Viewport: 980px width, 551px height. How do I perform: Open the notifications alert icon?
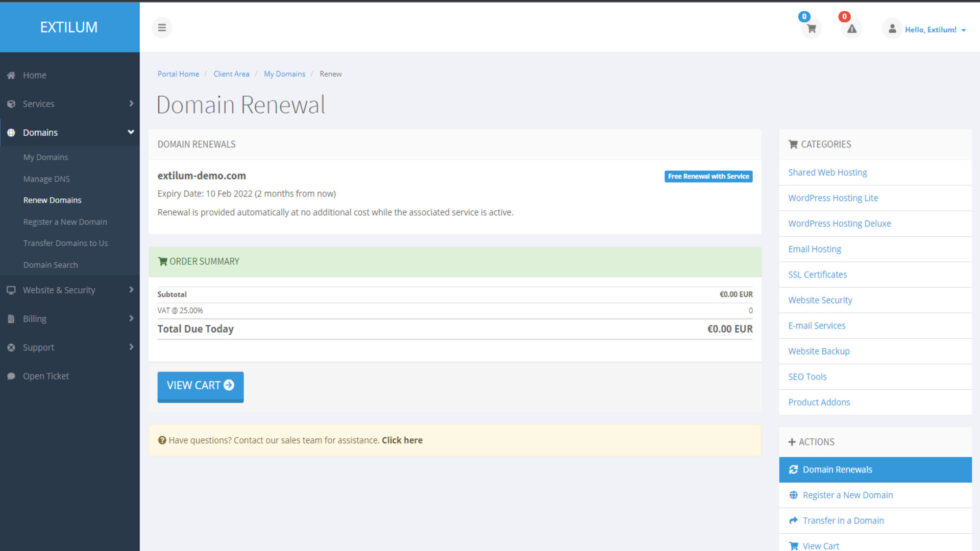851,29
